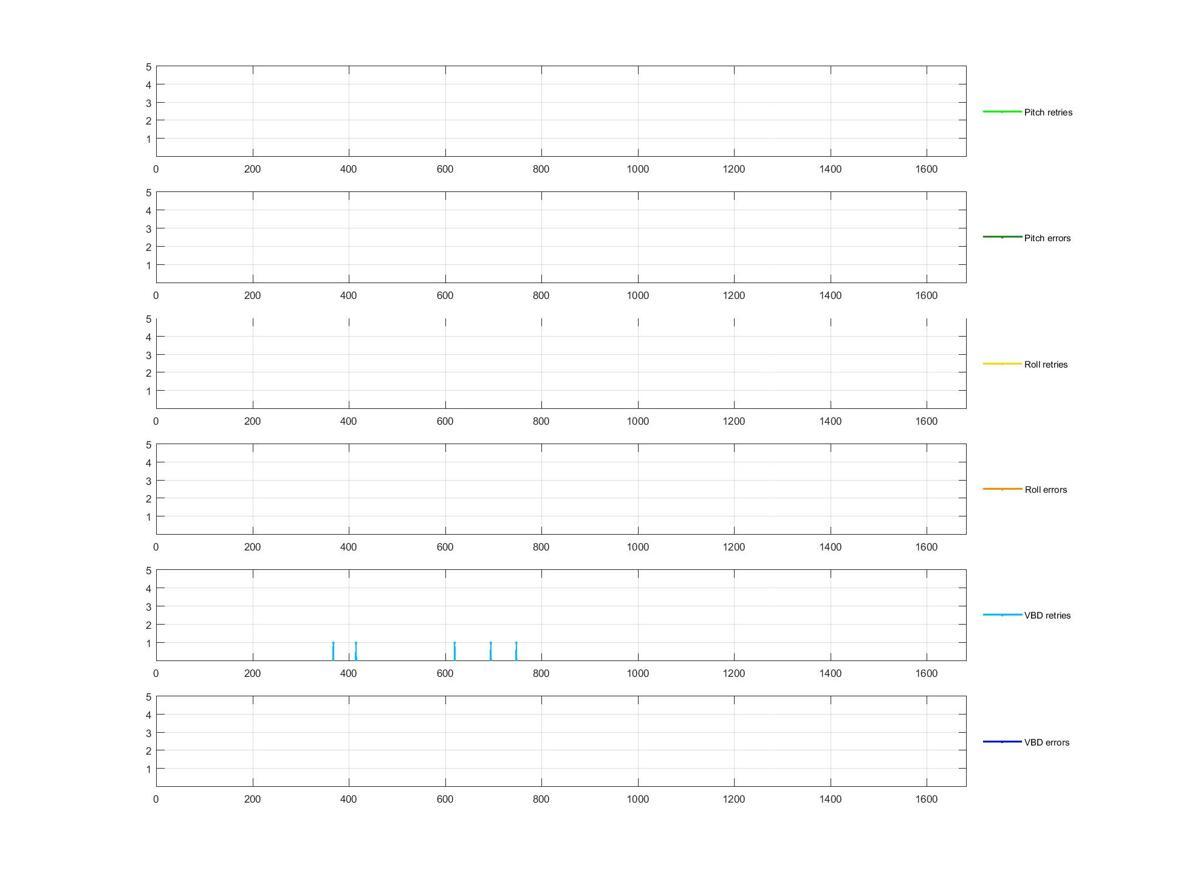Click the dark blue VBD errors legend line
This screenshot has height=885, width=1200.
pyautogui.click(x=1002, y=741)
